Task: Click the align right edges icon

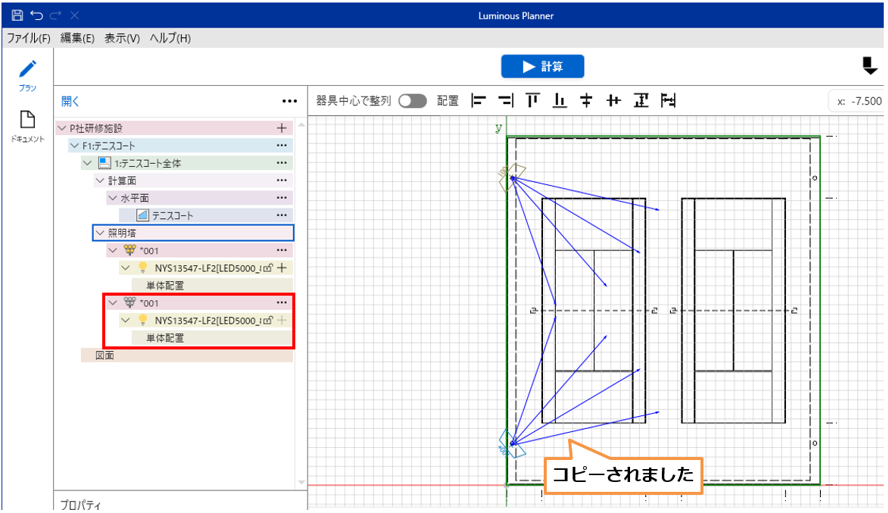Action: (506, 101)
